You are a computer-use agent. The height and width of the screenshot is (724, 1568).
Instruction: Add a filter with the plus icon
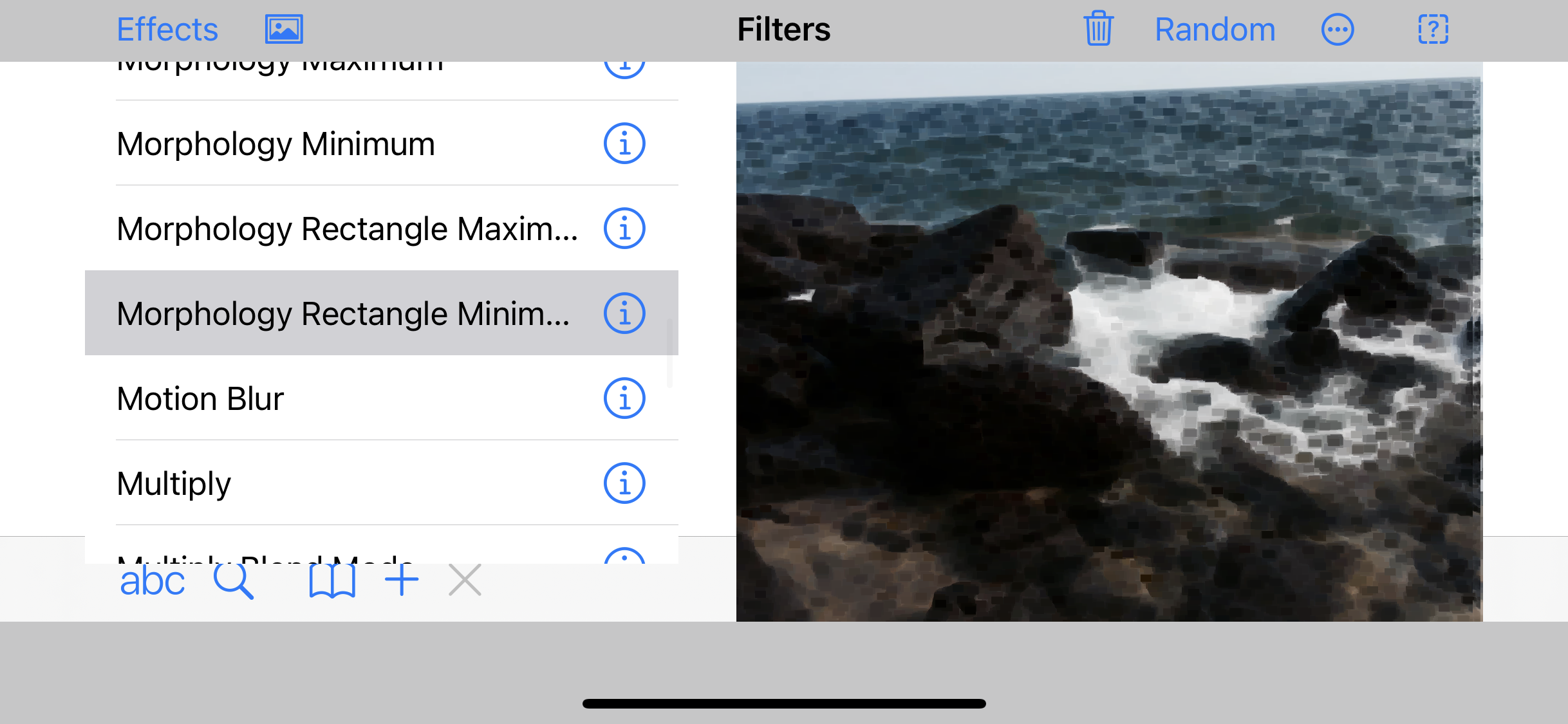tap(402, 580)
